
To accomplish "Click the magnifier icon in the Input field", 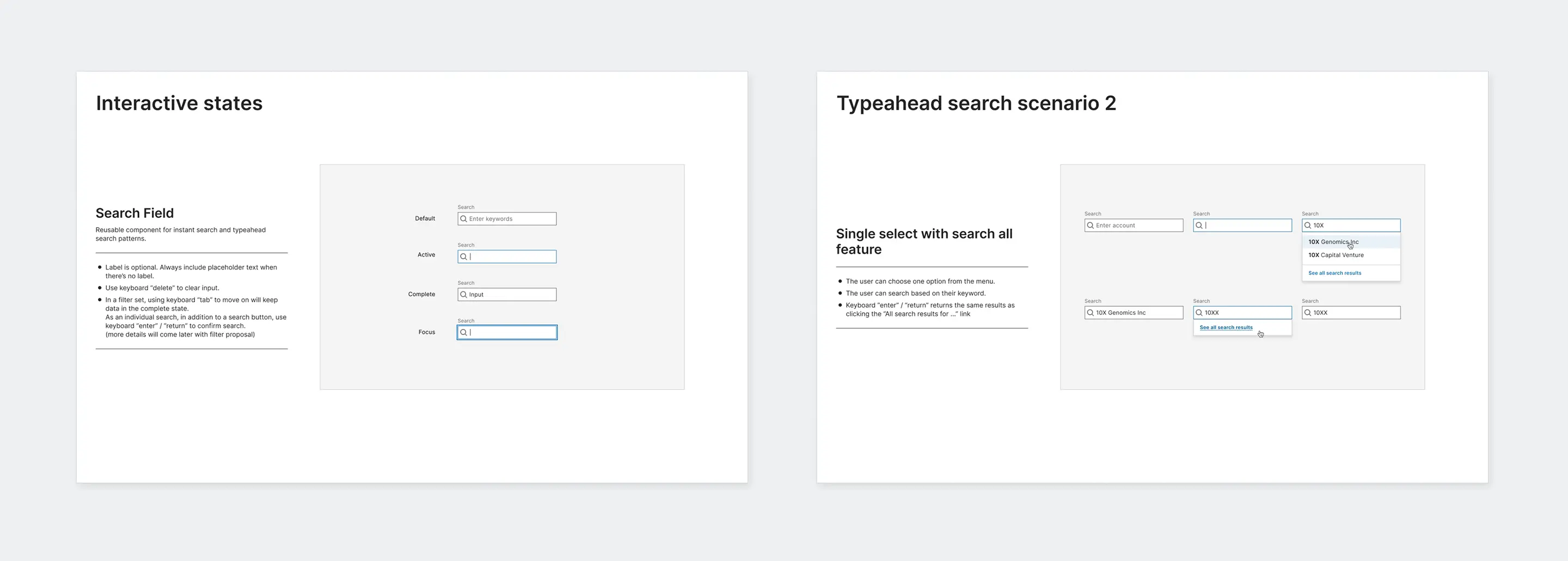I will [x=463, y=294].
